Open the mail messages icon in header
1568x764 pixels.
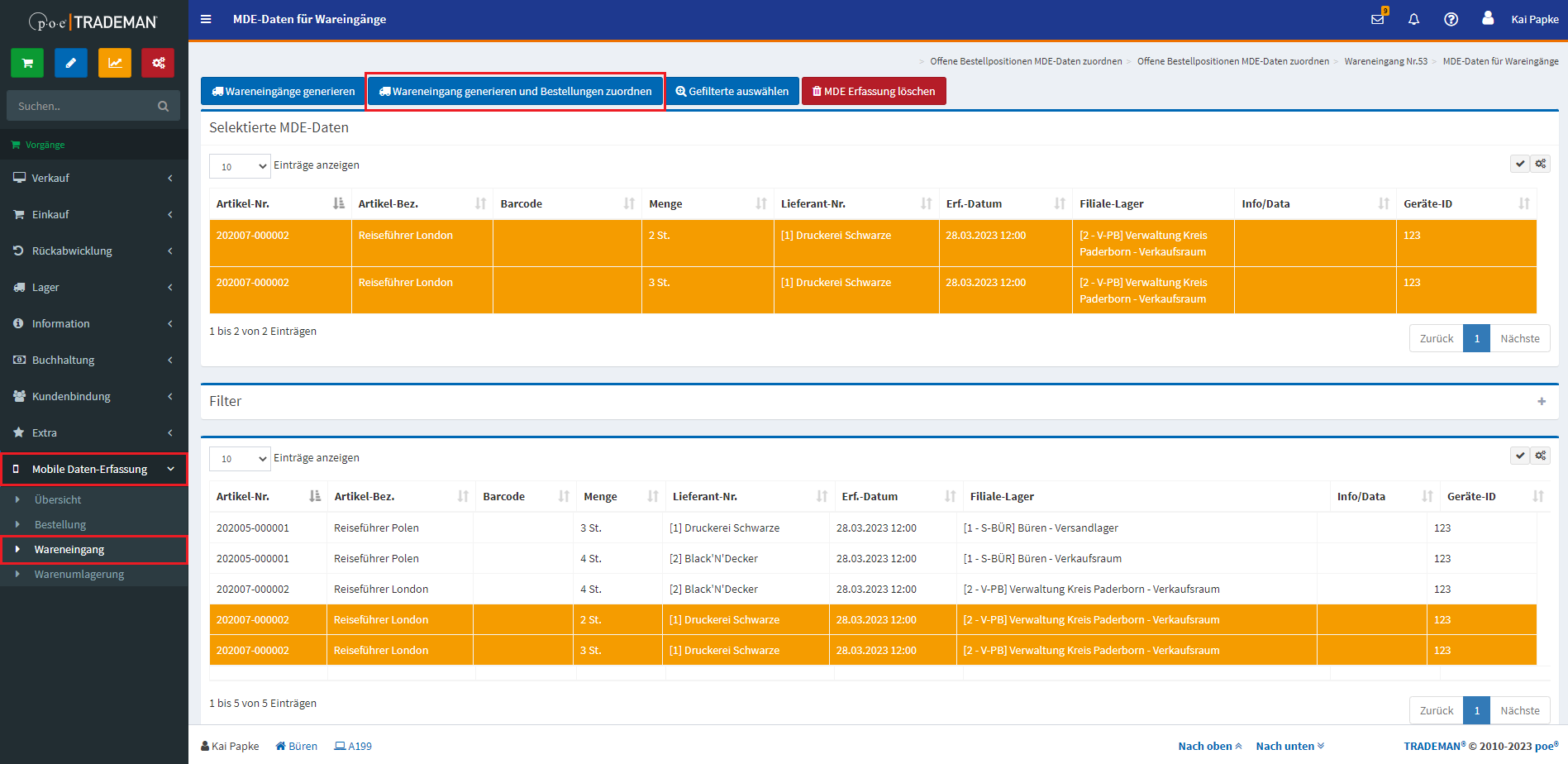pos(1377,19)
